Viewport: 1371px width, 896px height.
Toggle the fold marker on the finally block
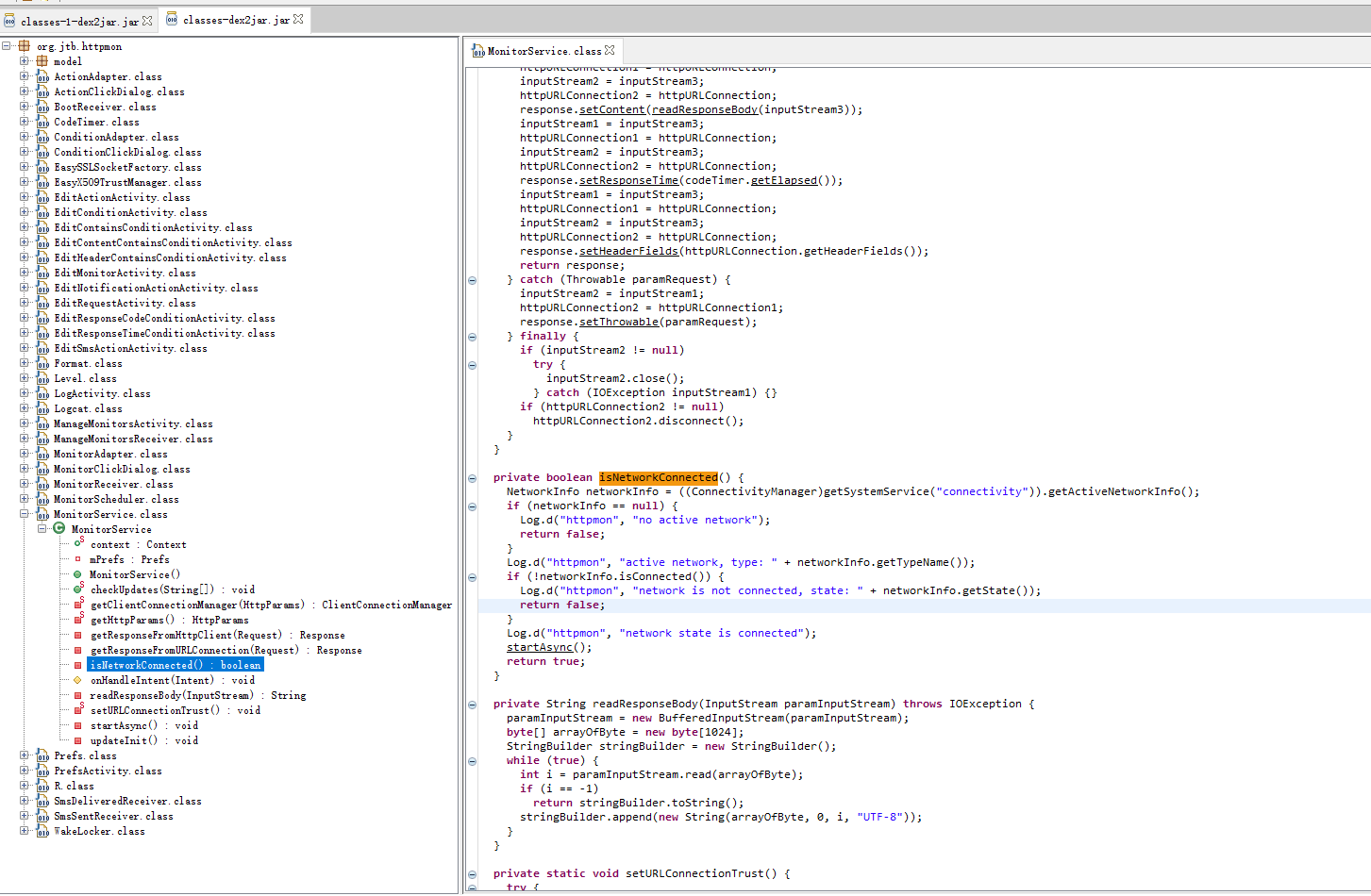(472, 336)
